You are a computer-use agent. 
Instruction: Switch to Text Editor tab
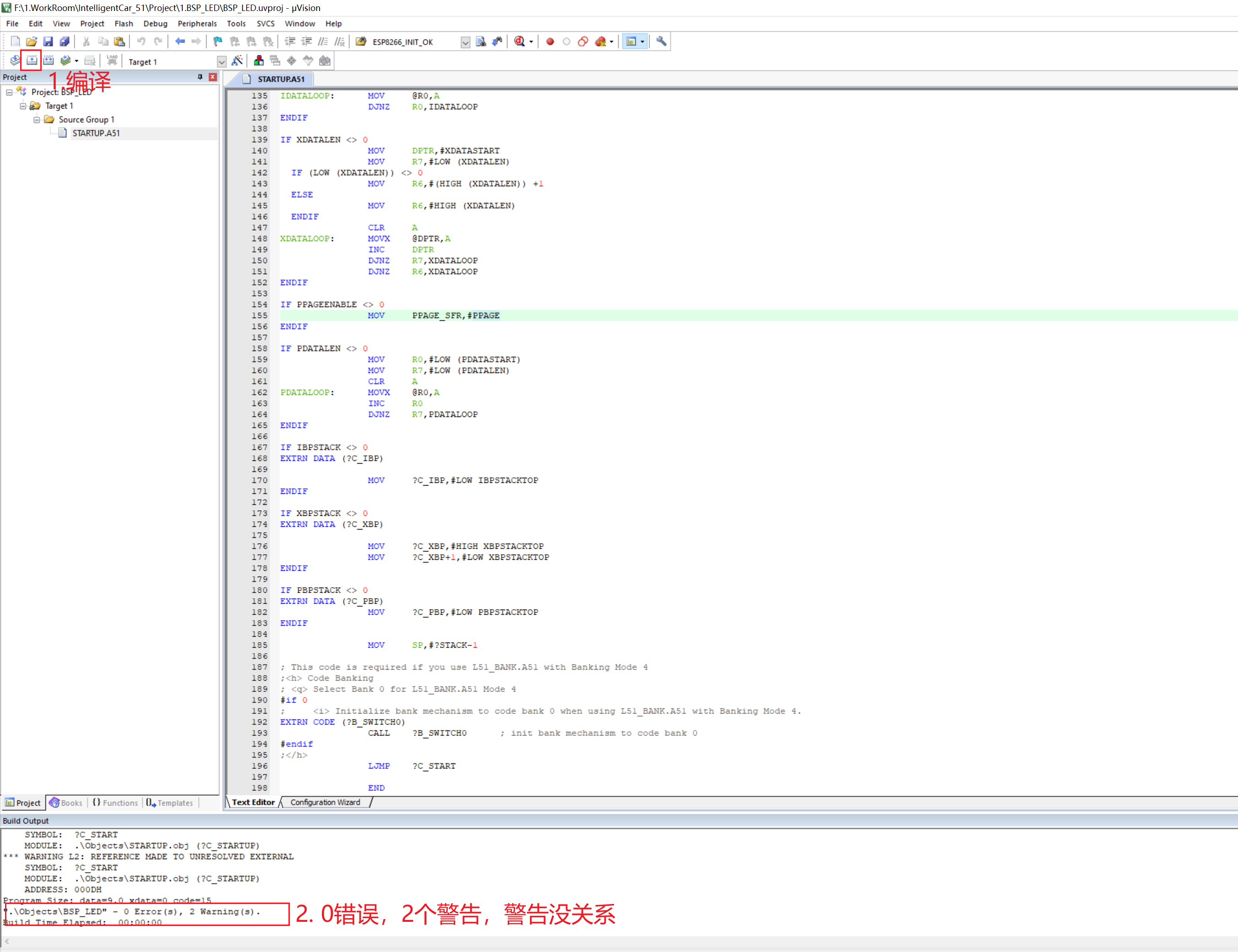(253, 802)
